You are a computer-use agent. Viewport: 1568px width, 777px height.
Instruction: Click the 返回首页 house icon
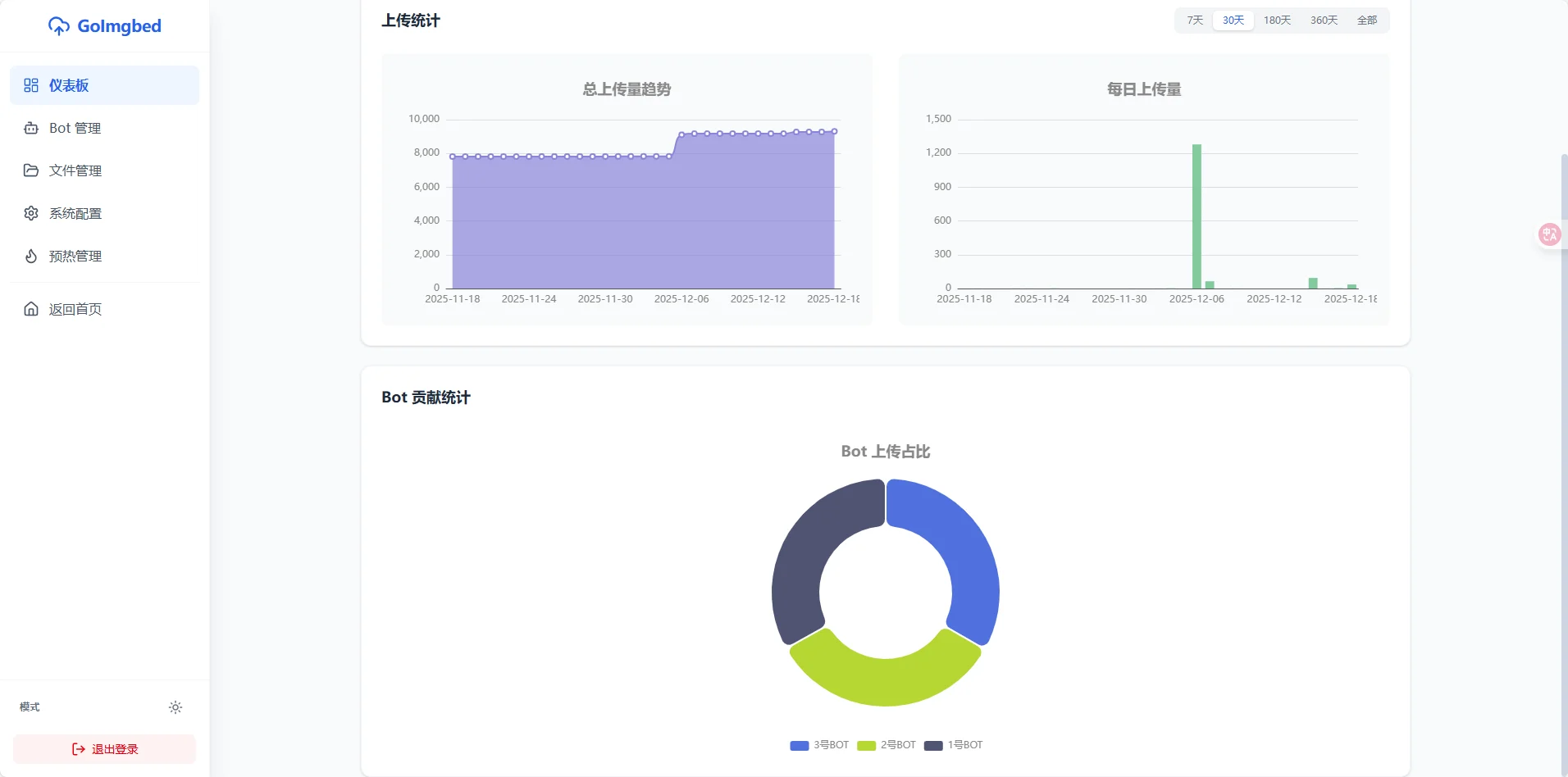click(31, 309)
